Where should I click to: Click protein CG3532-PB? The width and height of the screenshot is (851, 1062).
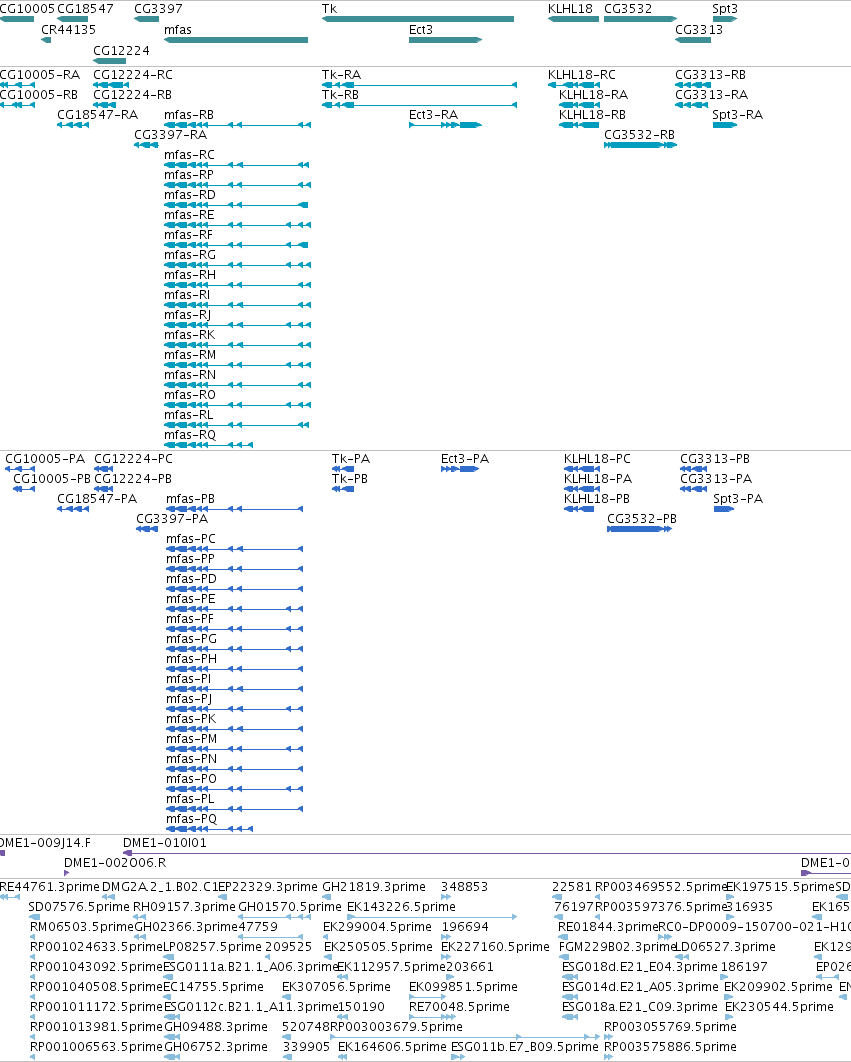(x=642, y=519)
